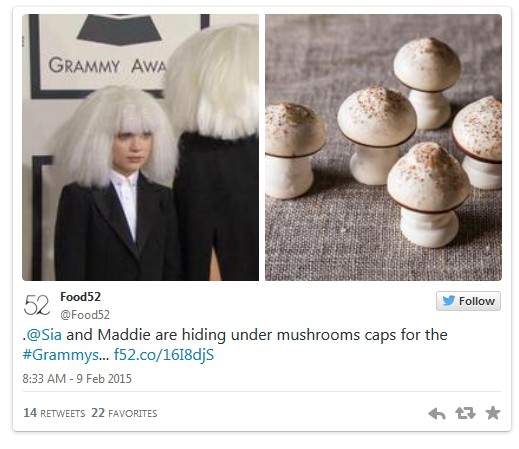View the 22 favorites list
The width and height of the screenshot is (519, 449).
point(124,413)
